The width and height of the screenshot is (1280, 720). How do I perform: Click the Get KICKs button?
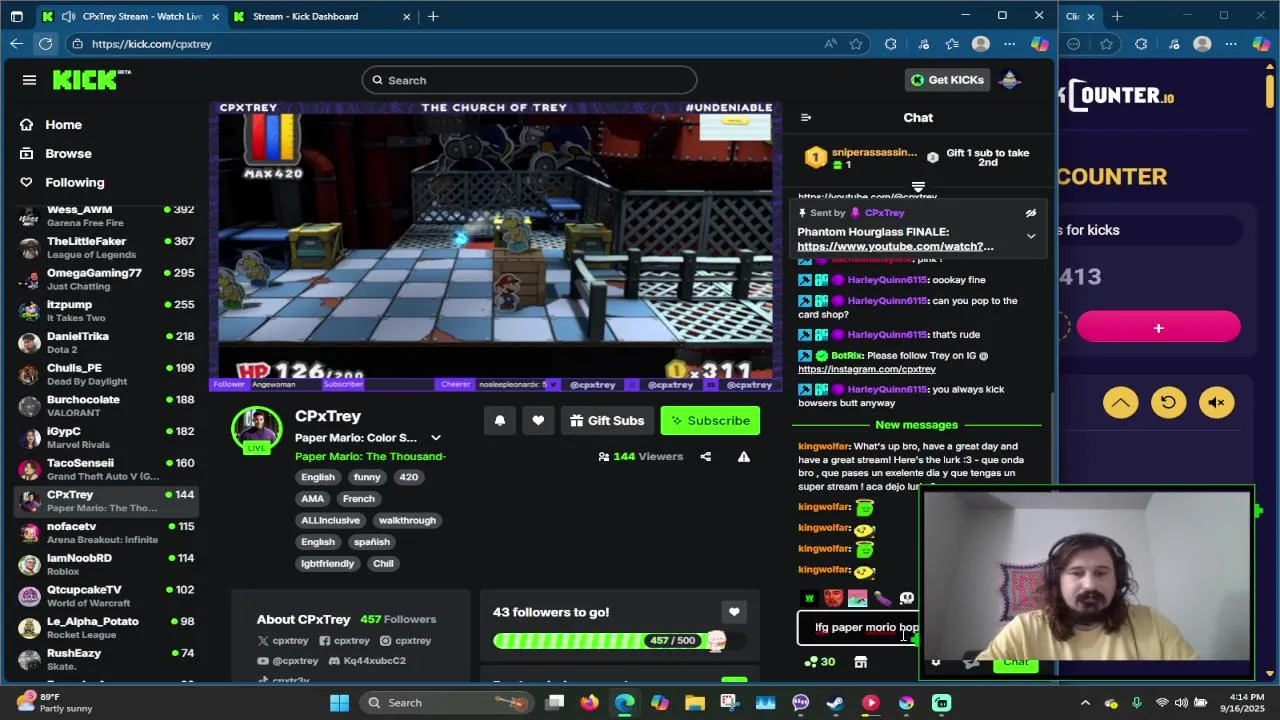coord(947,80)
